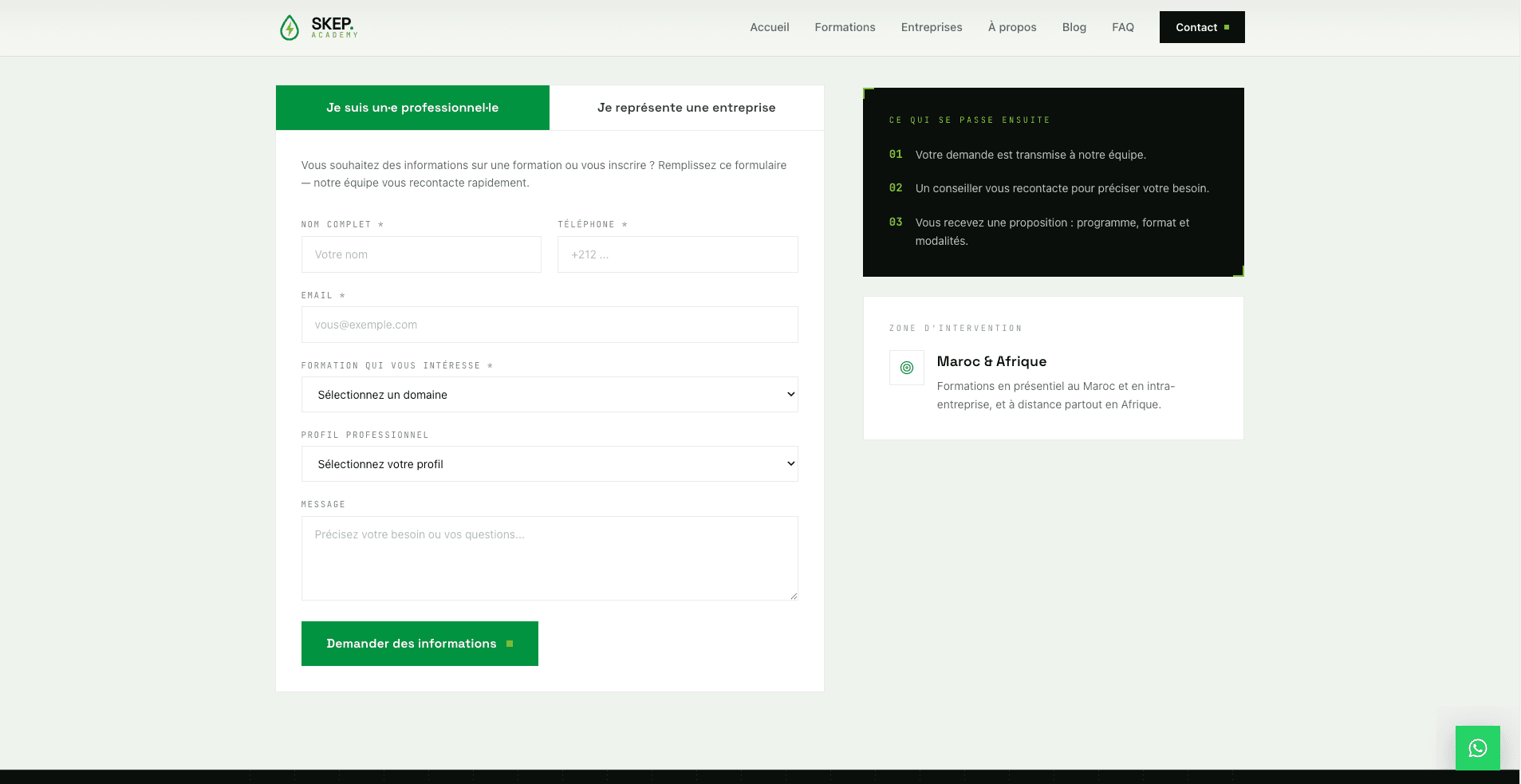The image size is (1521, 784).
Task: Open the Formations menu item
Action: point(845,27)
